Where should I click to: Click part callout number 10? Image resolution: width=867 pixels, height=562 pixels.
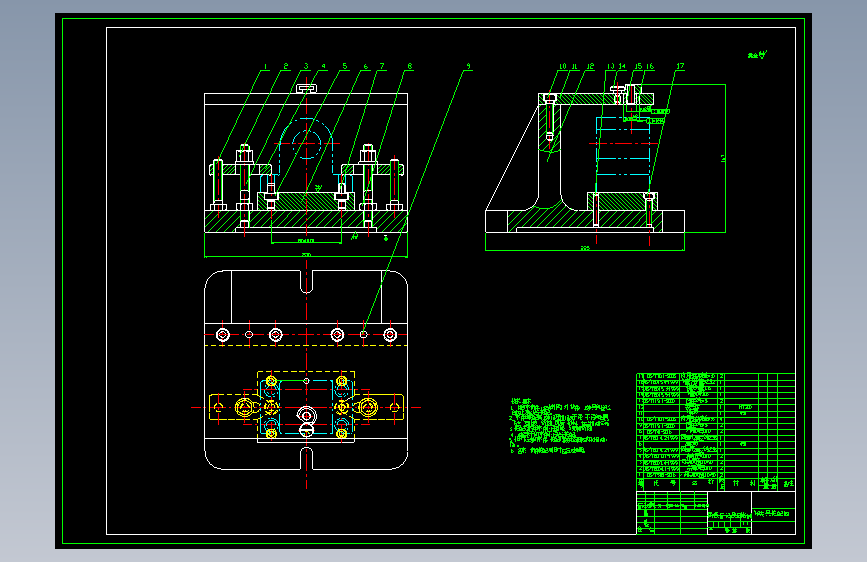562,66
